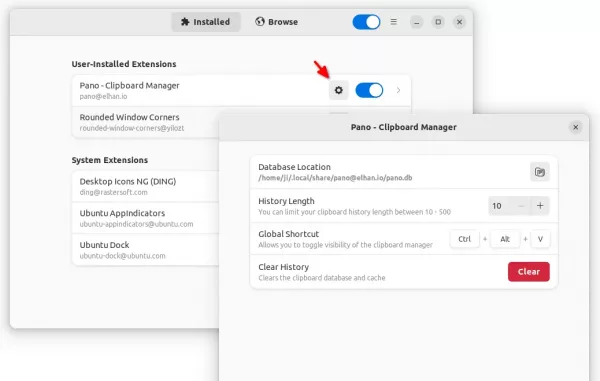Viewport: 600px width, 381px height.
Task: Open the hamburger menu in Extensions window
Action: tap(393, 22)
